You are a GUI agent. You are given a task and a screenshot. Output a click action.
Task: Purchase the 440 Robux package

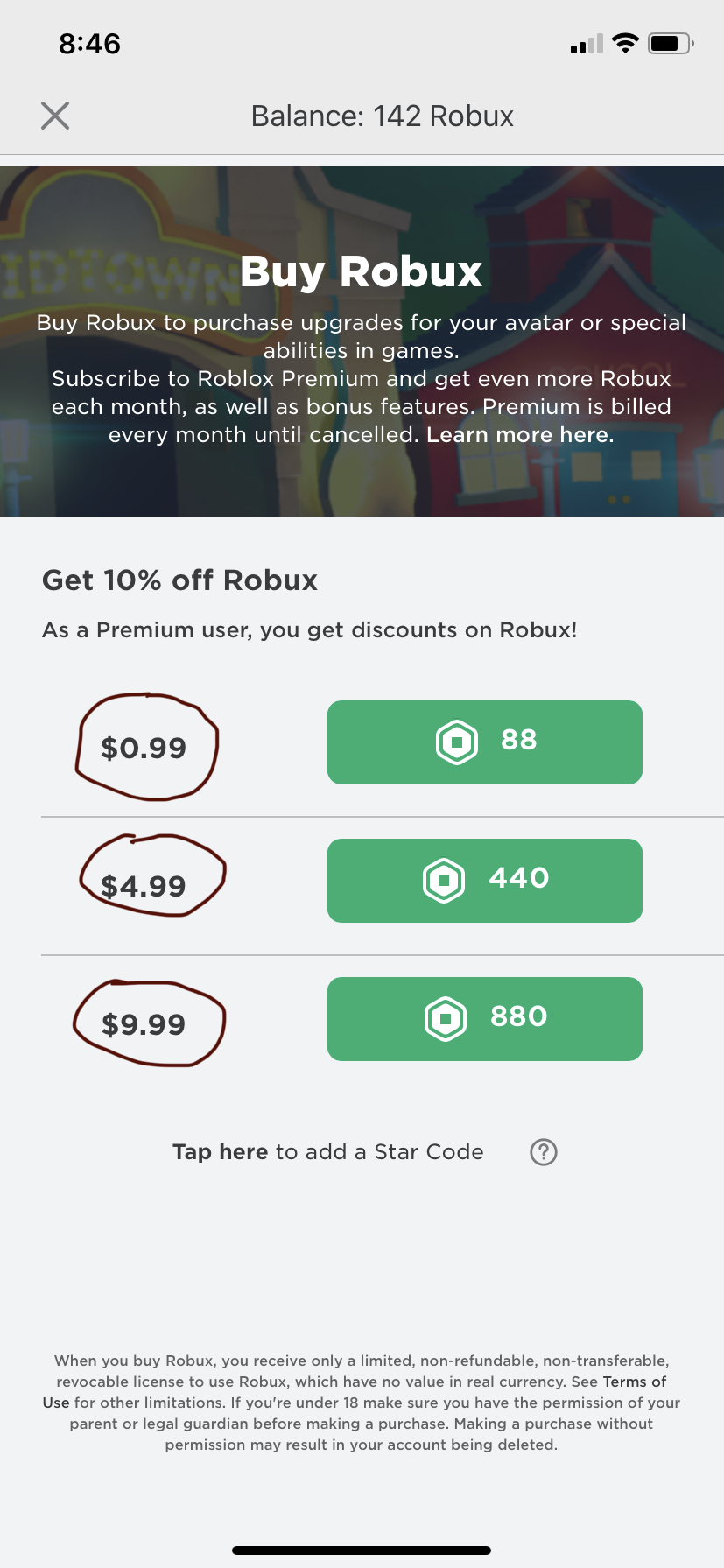click(484, 881)
